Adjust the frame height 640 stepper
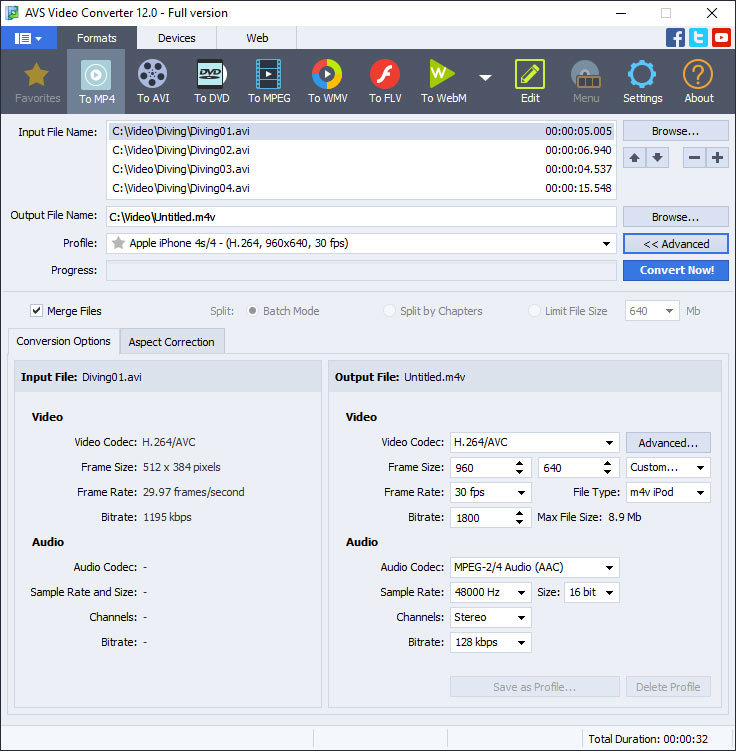The image size is (736, 751). click(x=607, y=467)
